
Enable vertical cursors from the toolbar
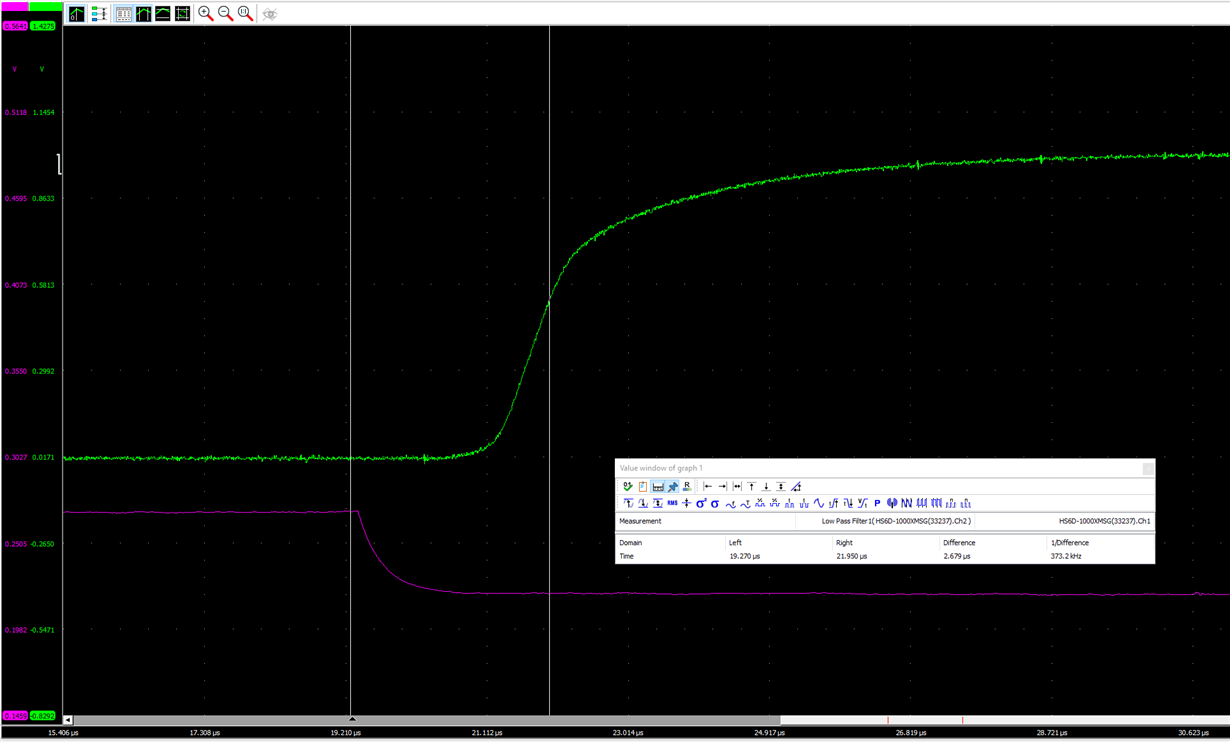point(145,13)
